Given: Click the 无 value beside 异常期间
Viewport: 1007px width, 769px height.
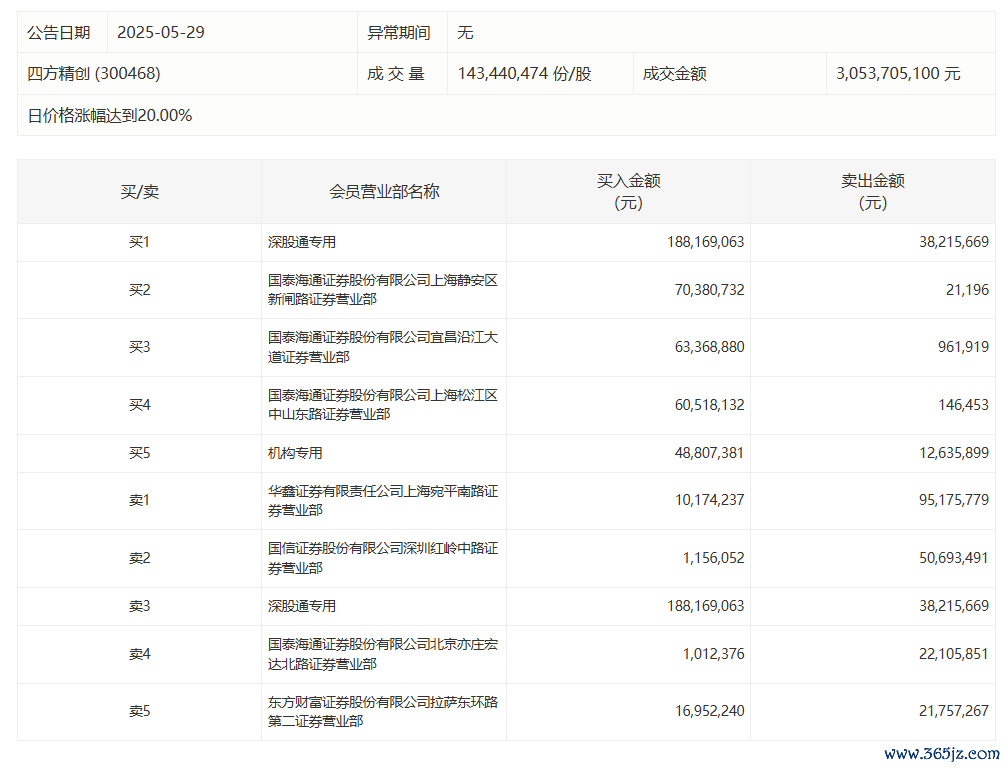Looking at the screenshot, I should pos(465,33).
